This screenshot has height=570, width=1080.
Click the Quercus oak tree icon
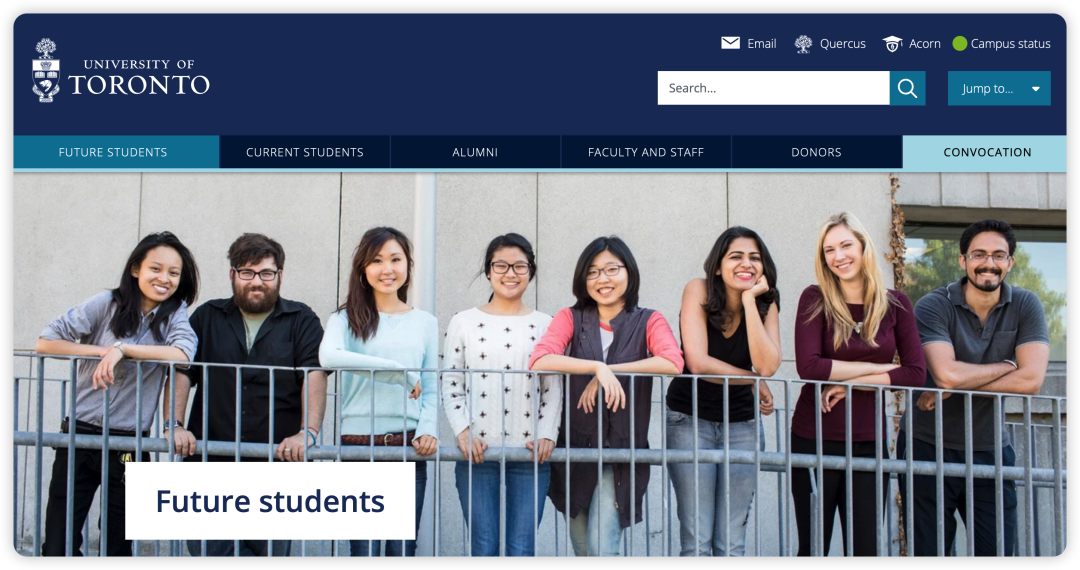point(803,44)
